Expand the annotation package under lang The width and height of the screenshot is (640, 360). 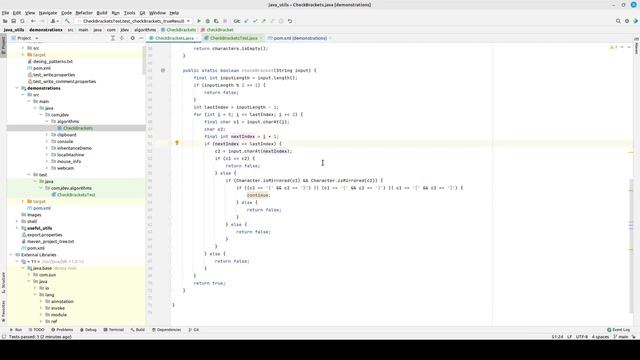coord(41,301)
